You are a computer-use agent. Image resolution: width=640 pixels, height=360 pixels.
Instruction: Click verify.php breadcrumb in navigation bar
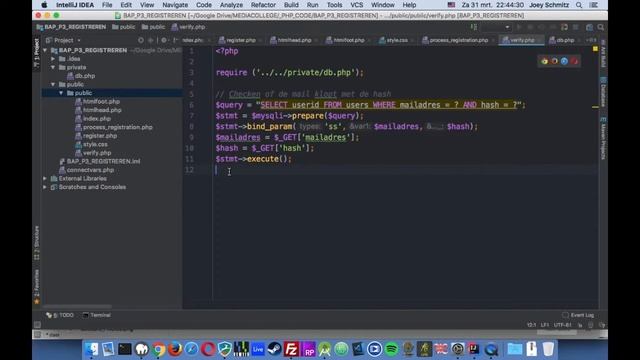click(188, 27)
